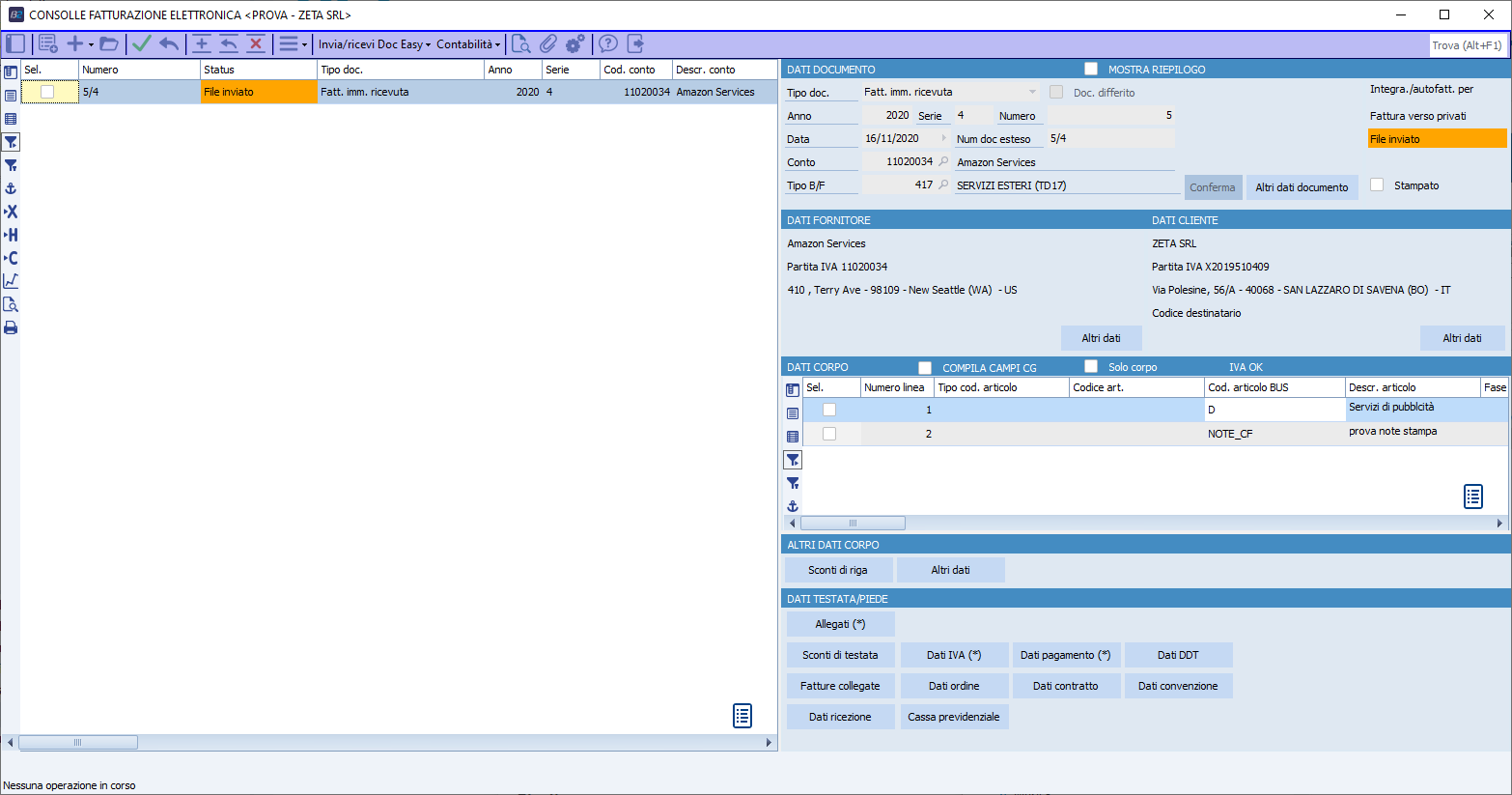Expand the dropdown arrow next to plus icon
Screen dimensions: 1512x795
point(91,44)
